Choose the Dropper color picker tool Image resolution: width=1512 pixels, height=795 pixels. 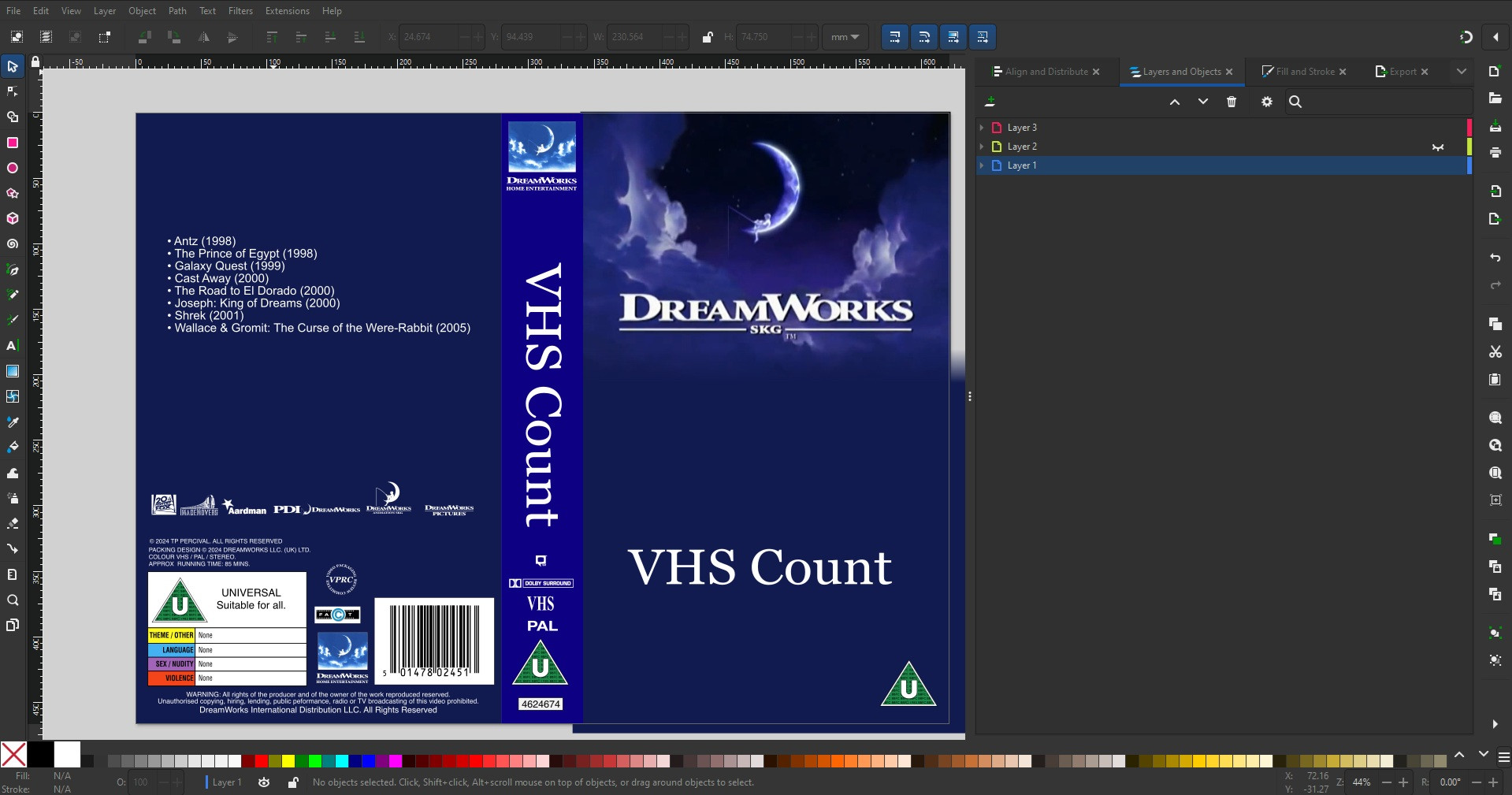pyautogui.click(x=13, y=422)
